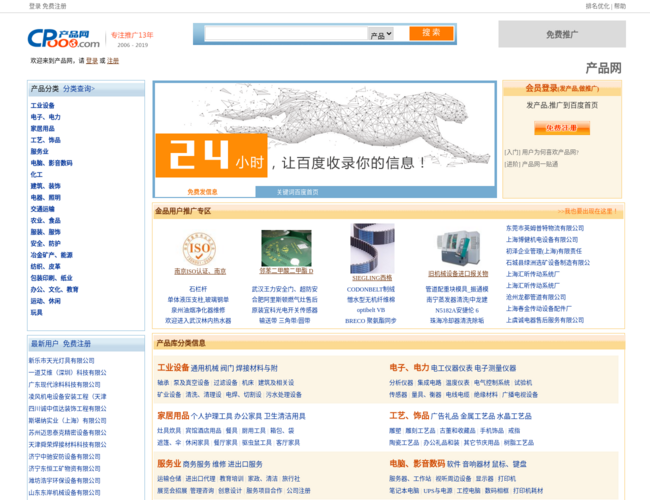Open 旧机械设备进口报关物 product link

tap(458, 274)
